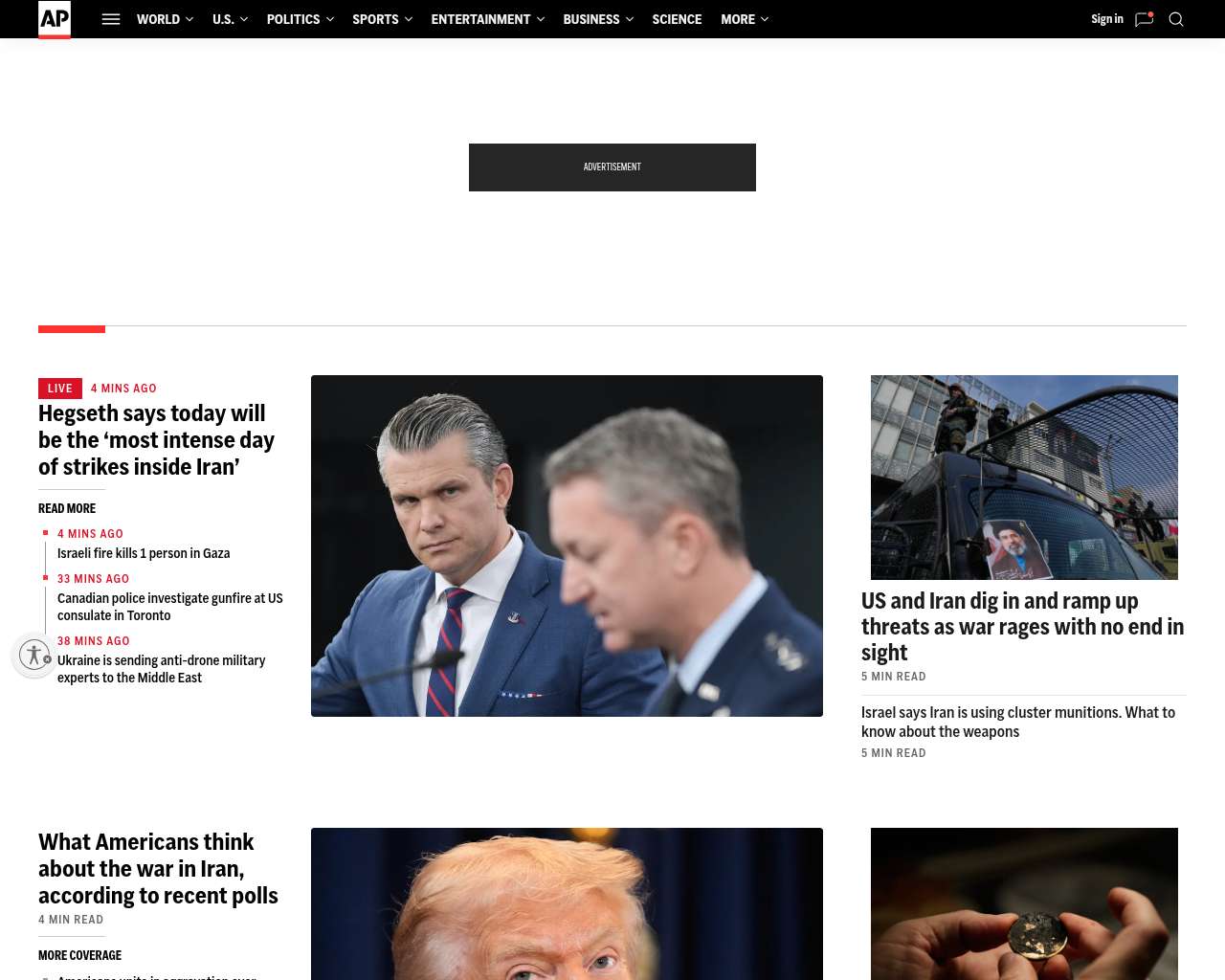This screenshot has width=1225, height=980.
Task: Open Canadian police investigate gunfire story
Action: 170,607
